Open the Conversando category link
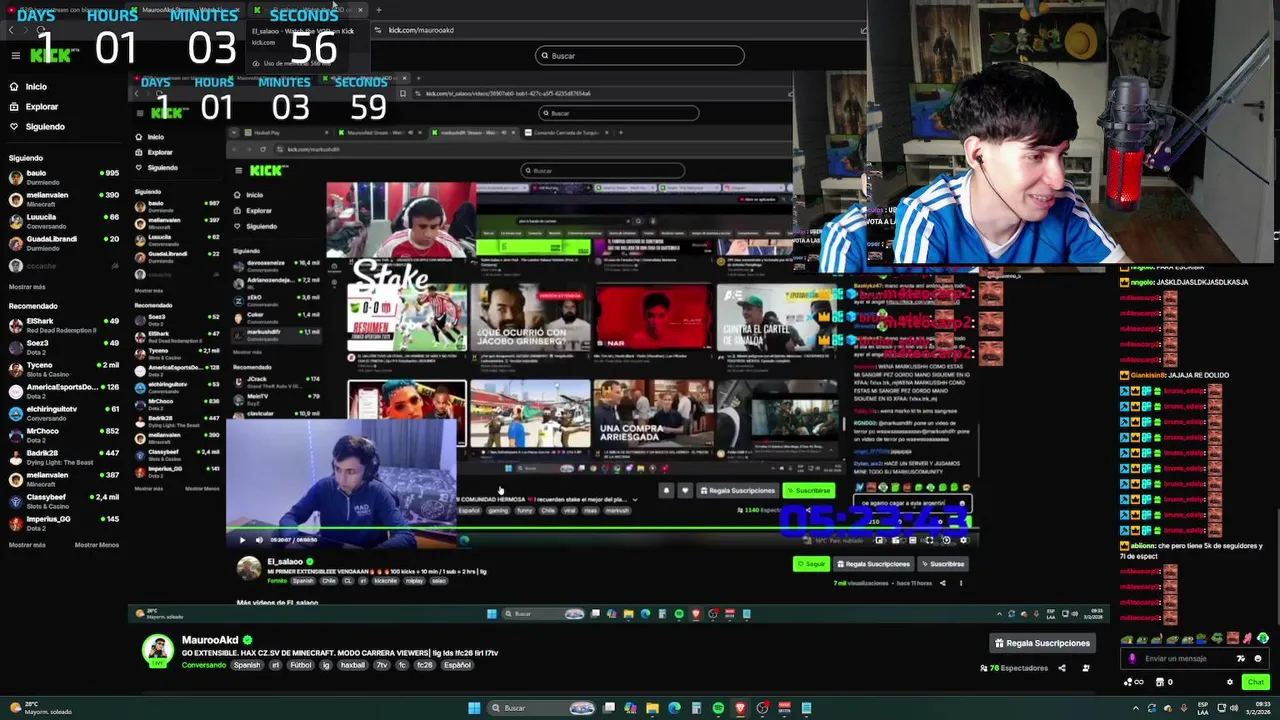 pos(203,665)
